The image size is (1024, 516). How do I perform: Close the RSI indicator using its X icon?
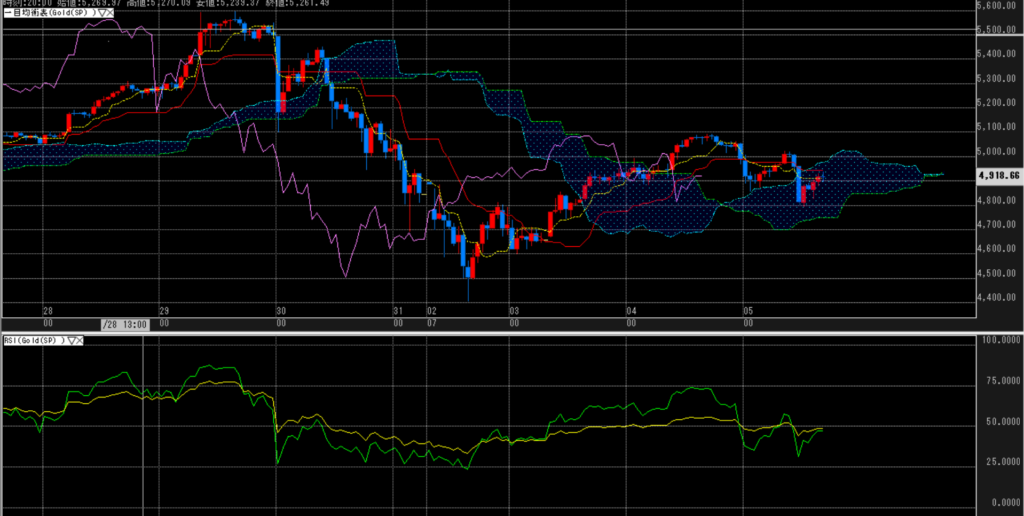pyautogui.click(x=79, y=341)
